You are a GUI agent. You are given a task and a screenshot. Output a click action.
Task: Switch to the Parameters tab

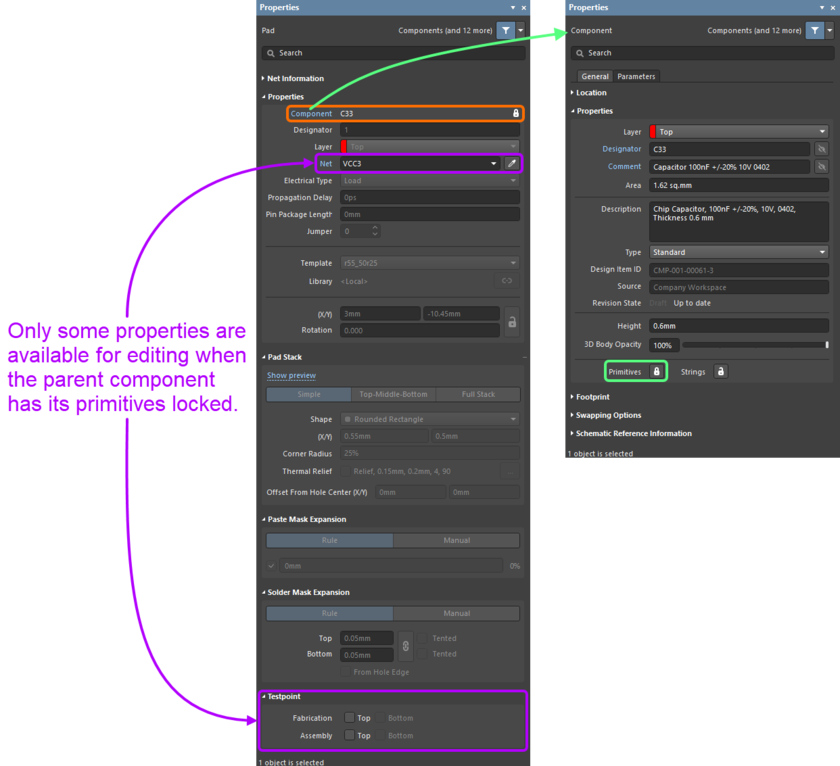point(637,75)
